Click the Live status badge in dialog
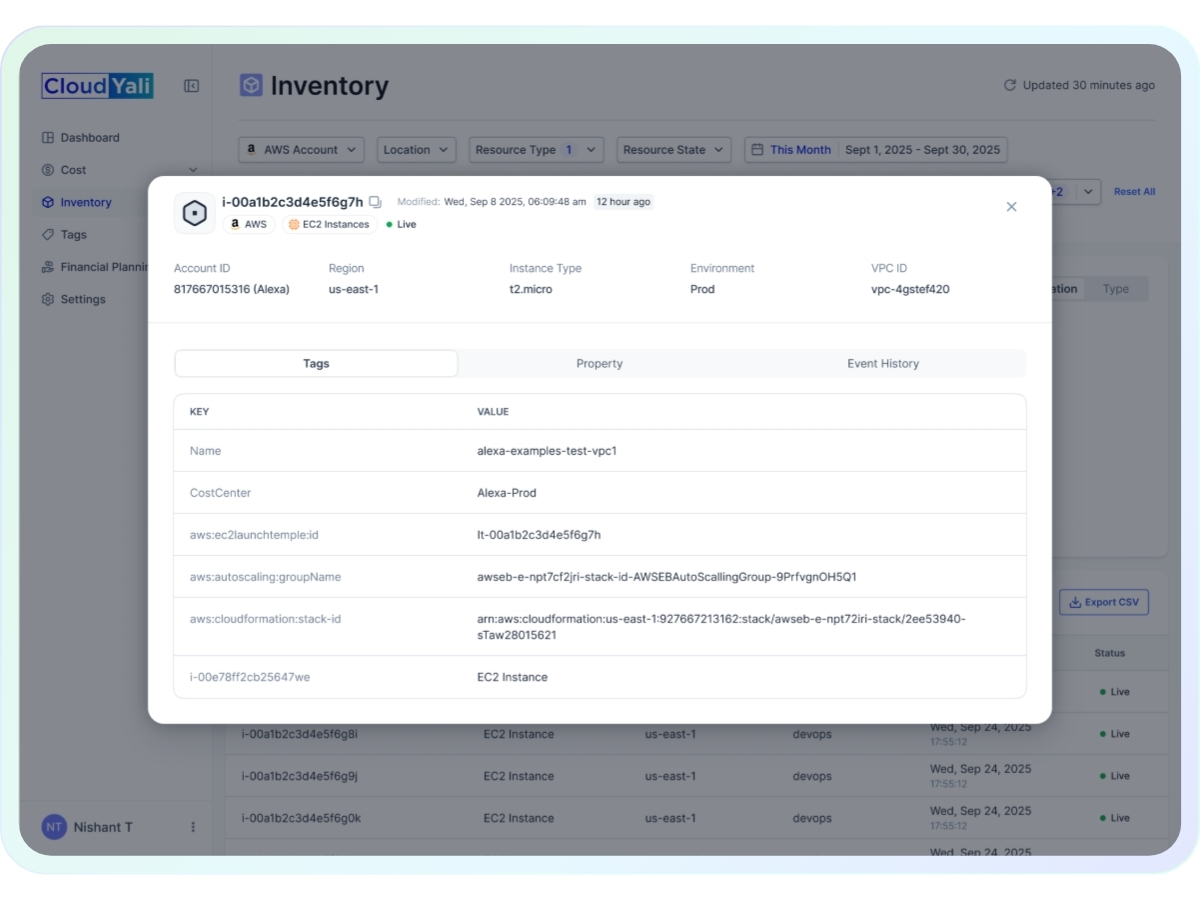This screenshot has width=1200, height=900. pos(401,225)
